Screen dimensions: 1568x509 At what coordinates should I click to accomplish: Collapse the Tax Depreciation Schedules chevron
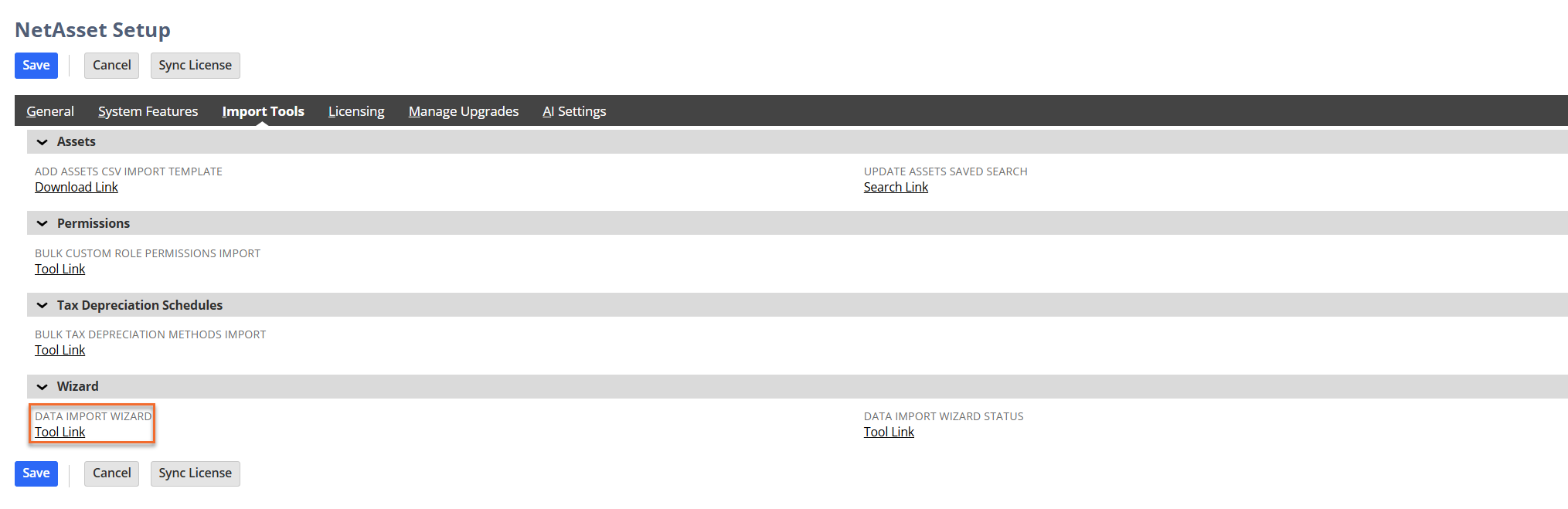coord(43,306)
